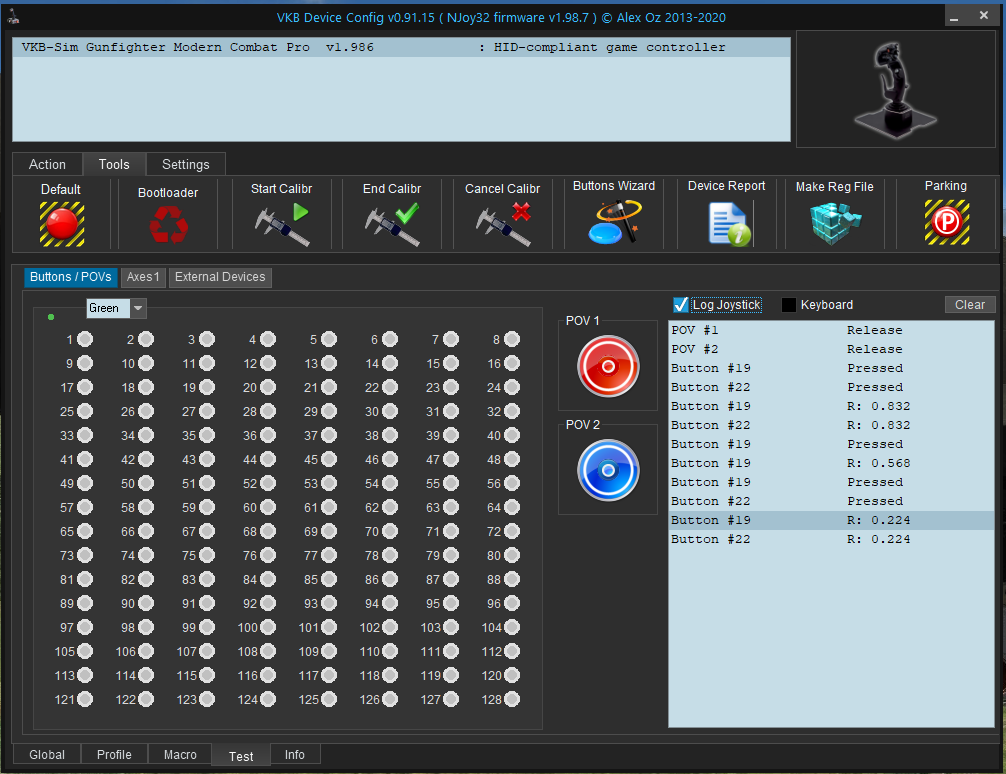This screenshot has height=774, width=1006.
Task: Clear the joystick log
Action: tap(969, 305)
